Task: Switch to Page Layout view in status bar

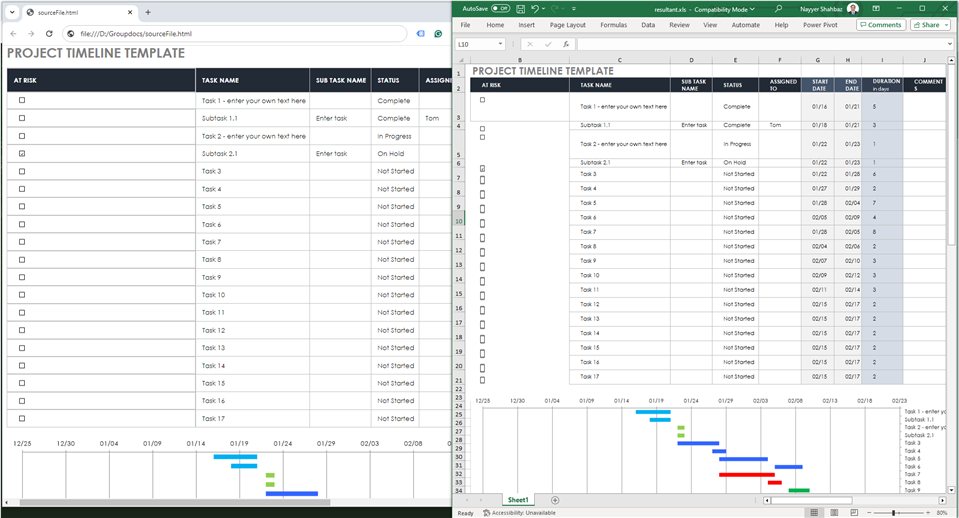Action: [834, 512]
